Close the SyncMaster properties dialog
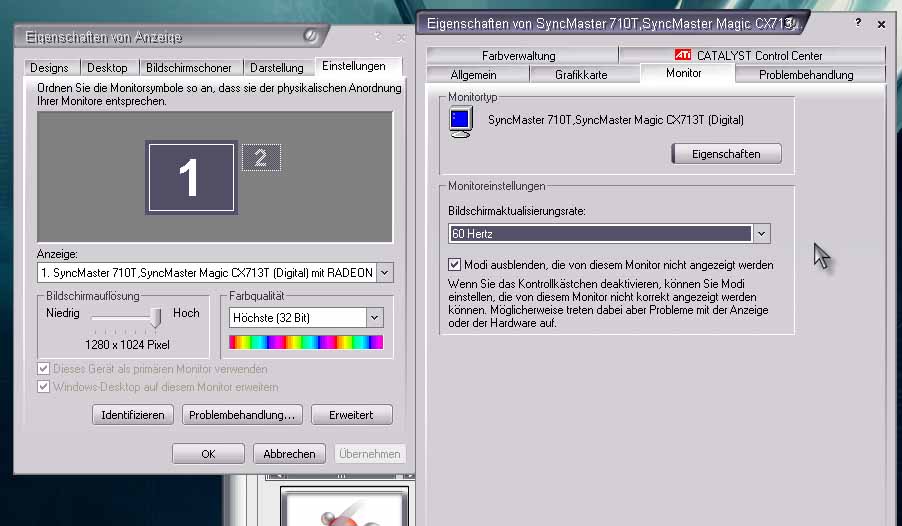The height and width of the screenshot is (526, 902). click(881, 24)
